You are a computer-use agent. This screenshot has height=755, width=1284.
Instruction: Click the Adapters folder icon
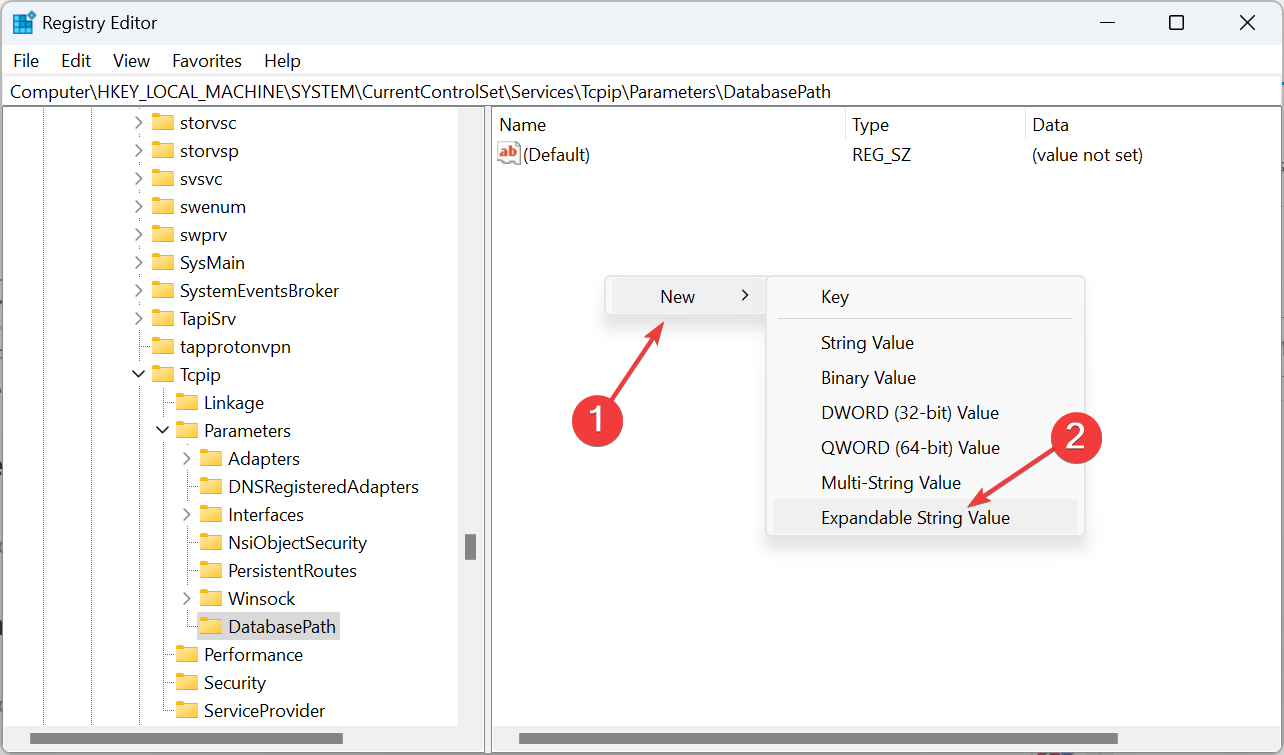(211, 459)
